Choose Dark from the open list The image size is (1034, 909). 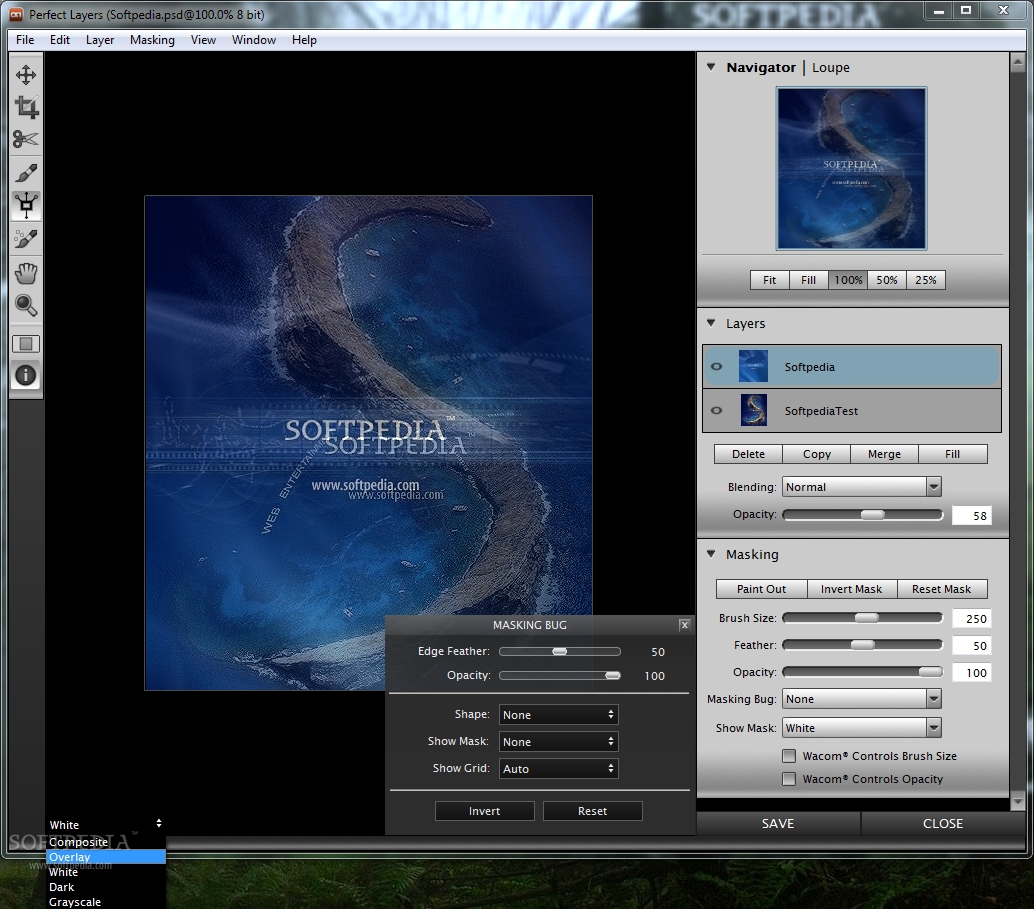(106, 887)
